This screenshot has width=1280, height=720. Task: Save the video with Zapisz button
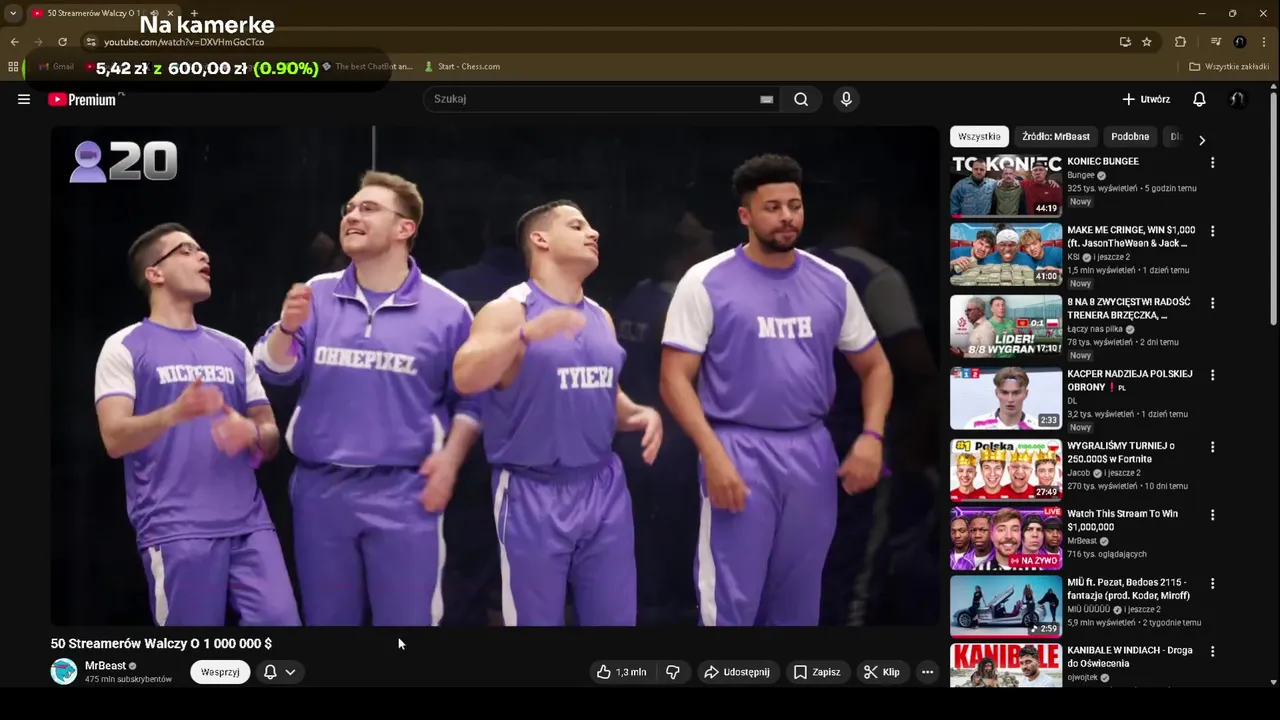tap(817, 672)
